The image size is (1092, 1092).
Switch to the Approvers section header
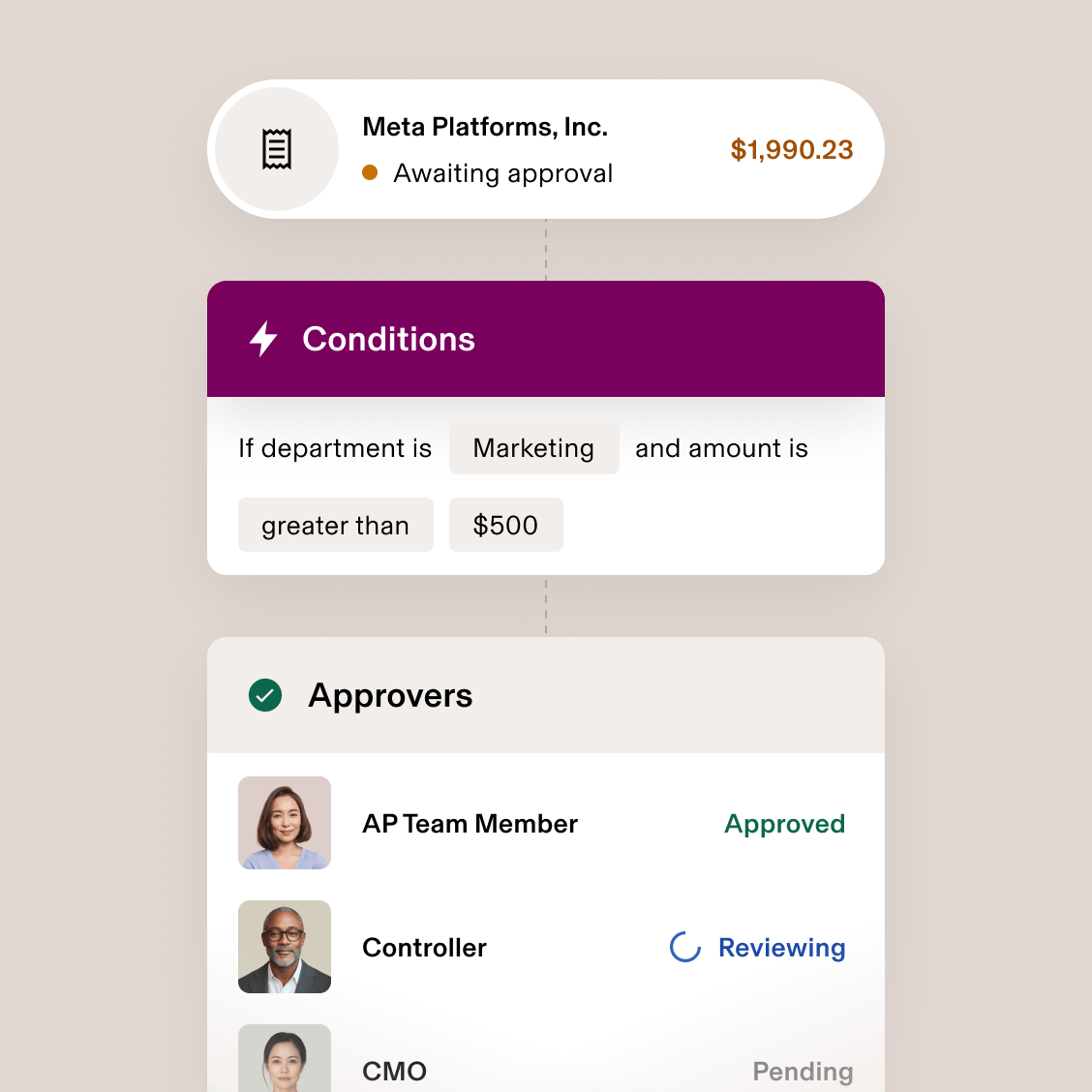[x=391, y=695]
